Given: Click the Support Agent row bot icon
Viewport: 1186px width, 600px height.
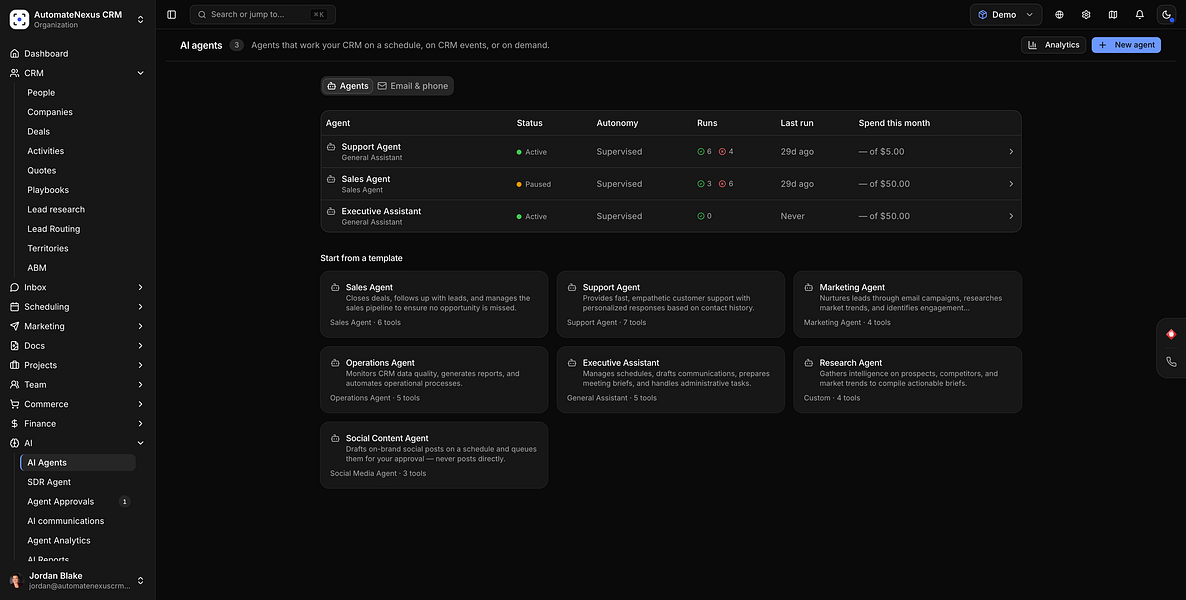Looking at the screenshot, I should tap(331, 147).
